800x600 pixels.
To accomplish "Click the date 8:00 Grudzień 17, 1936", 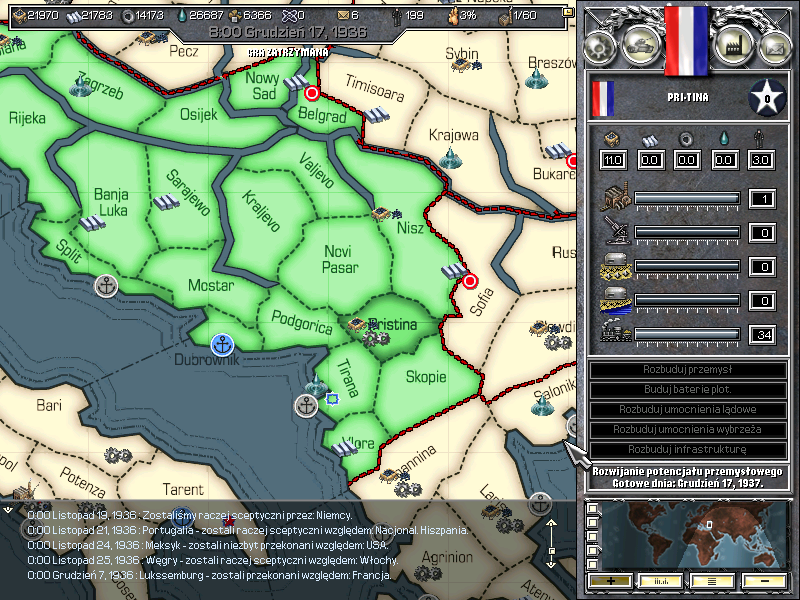I will (288, 32).
